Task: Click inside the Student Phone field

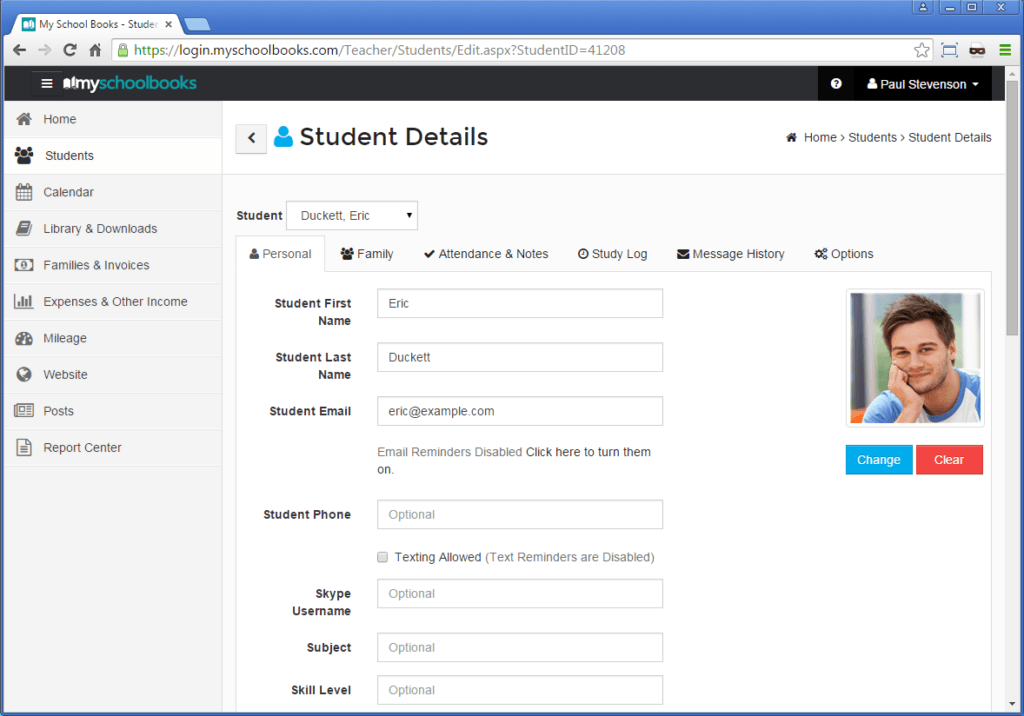Action: (519, 514)
